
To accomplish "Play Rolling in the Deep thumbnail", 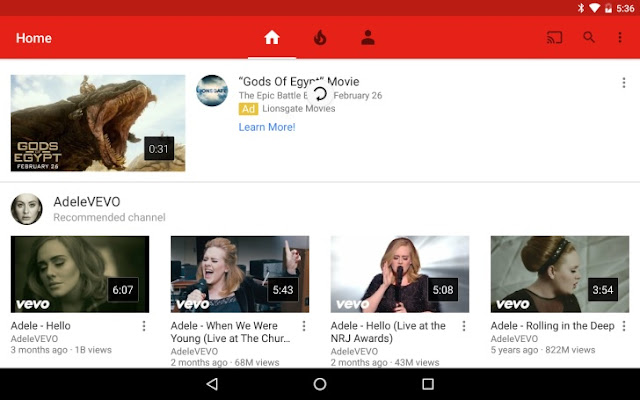I will [x=560, y=274].
